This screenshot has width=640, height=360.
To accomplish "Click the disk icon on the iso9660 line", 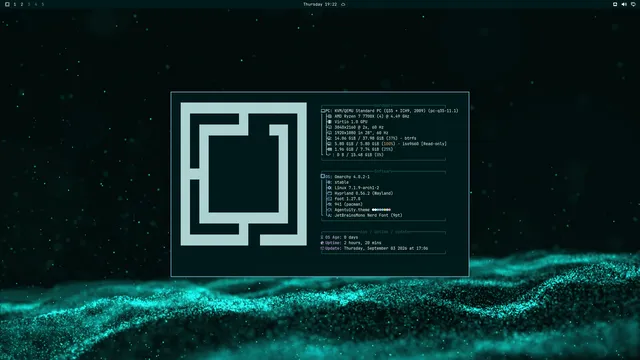I will [329, 144].
